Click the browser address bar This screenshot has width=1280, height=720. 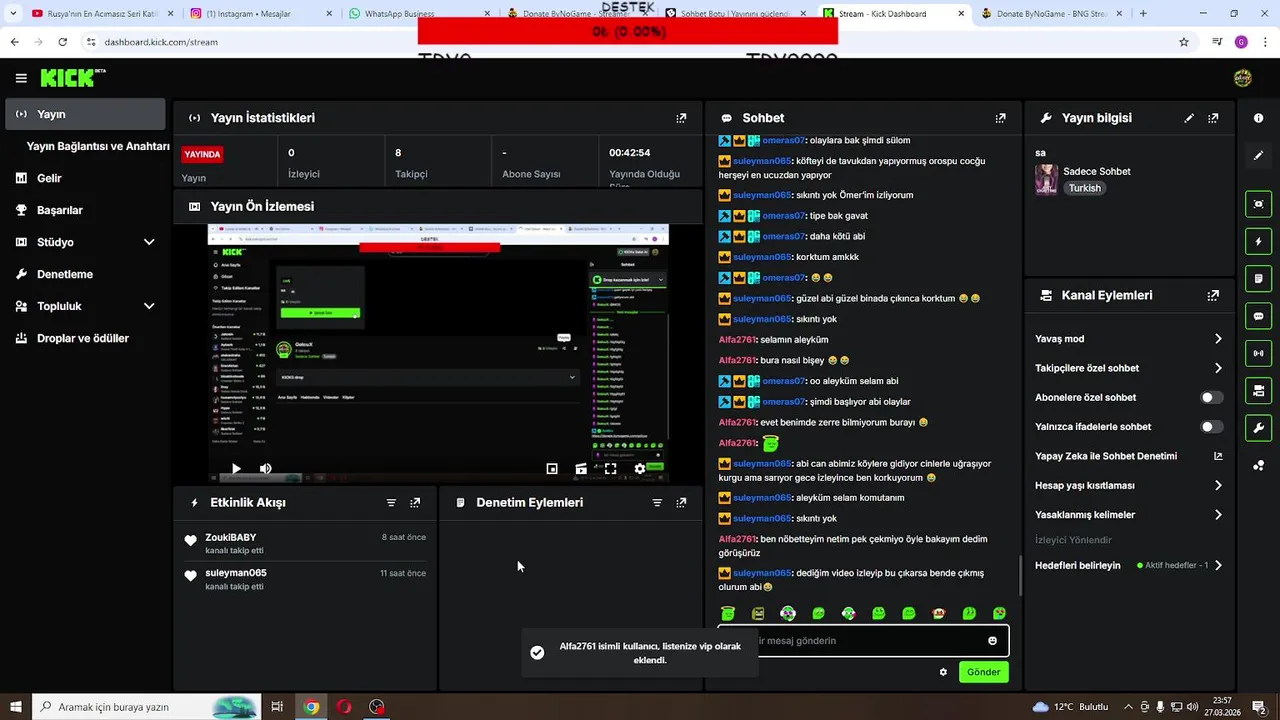[630, 42]
